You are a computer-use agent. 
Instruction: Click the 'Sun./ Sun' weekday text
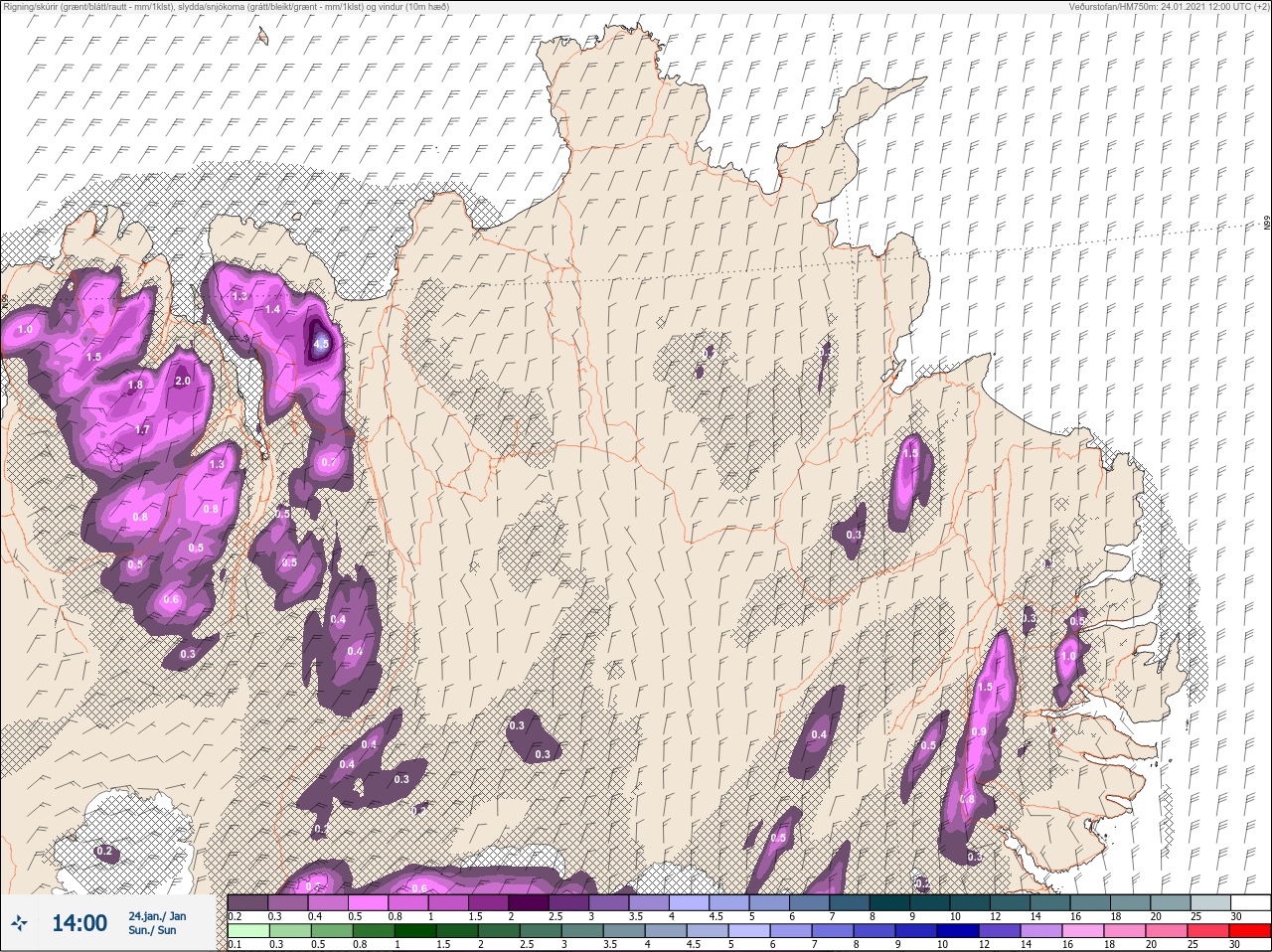click(x=152, y=930)
